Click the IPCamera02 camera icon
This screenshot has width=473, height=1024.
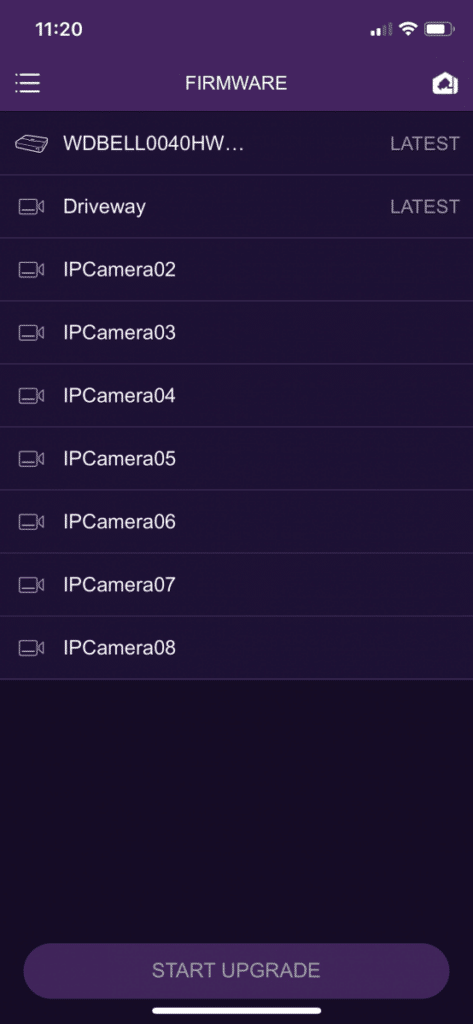point(31,270)
